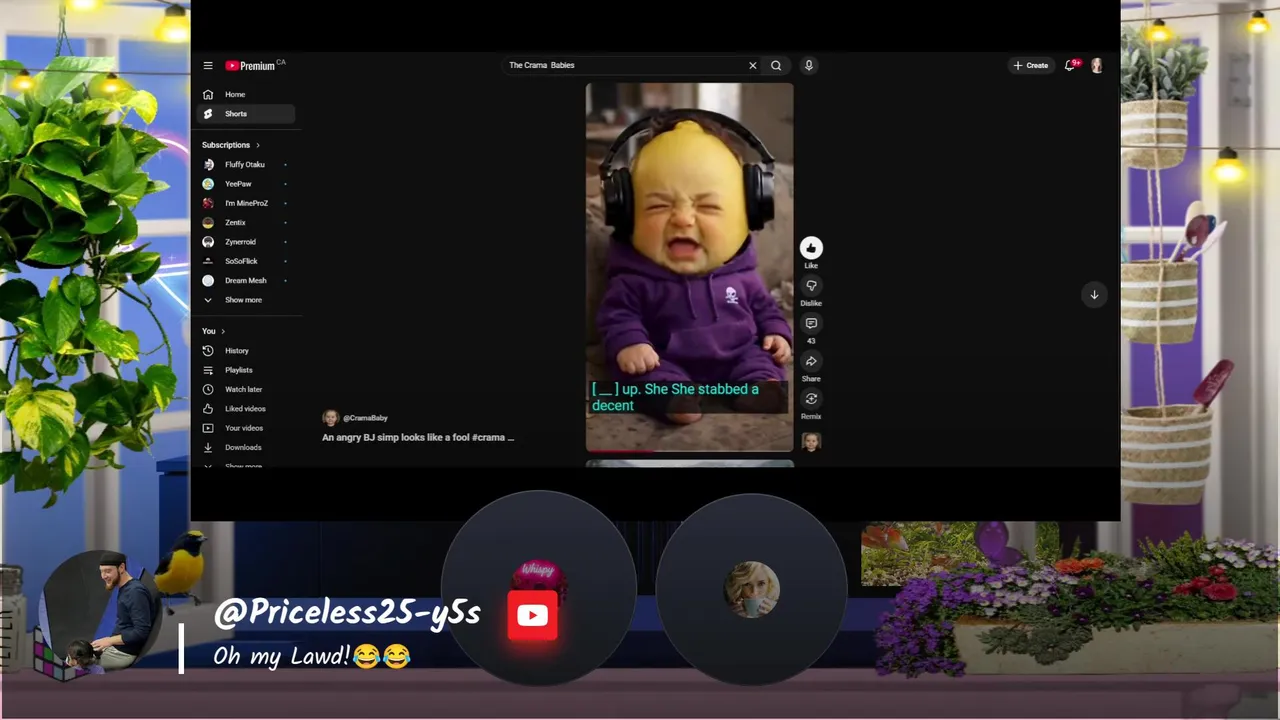
Task: Click the Downloads arrow icon
Action: pos(208,447)
